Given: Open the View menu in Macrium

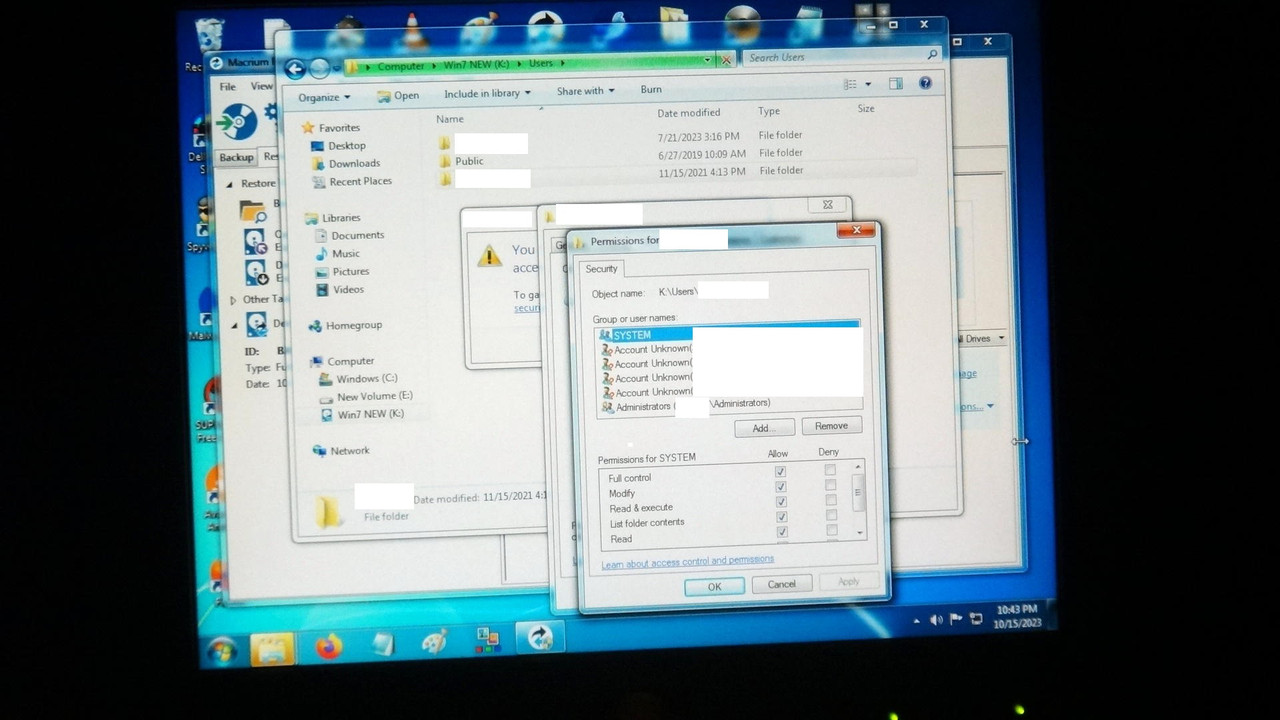Looking at the screenshot, I should [261, 87].
